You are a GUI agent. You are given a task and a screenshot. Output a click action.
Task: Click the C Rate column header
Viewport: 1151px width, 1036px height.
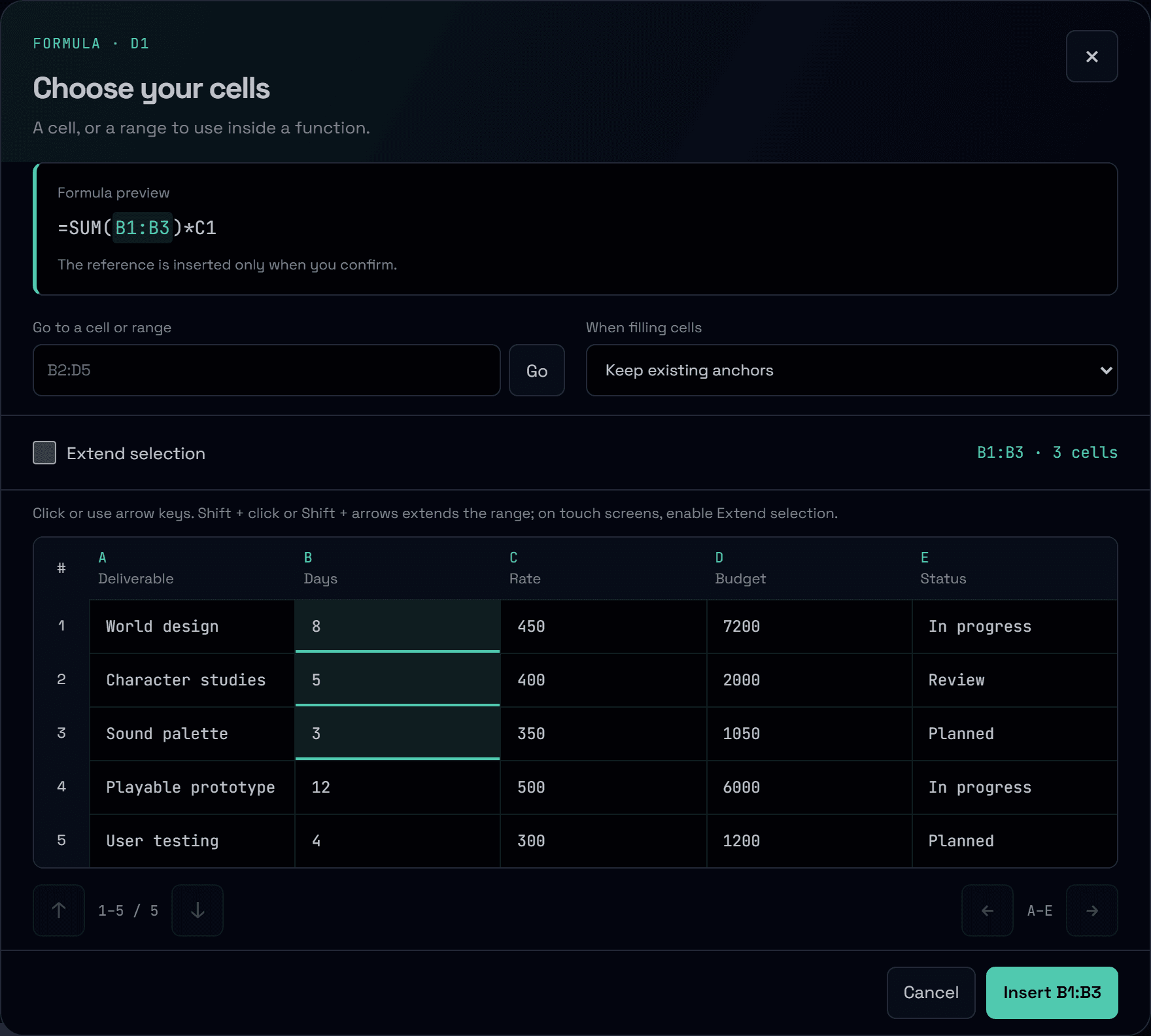[x=604, y=568]
